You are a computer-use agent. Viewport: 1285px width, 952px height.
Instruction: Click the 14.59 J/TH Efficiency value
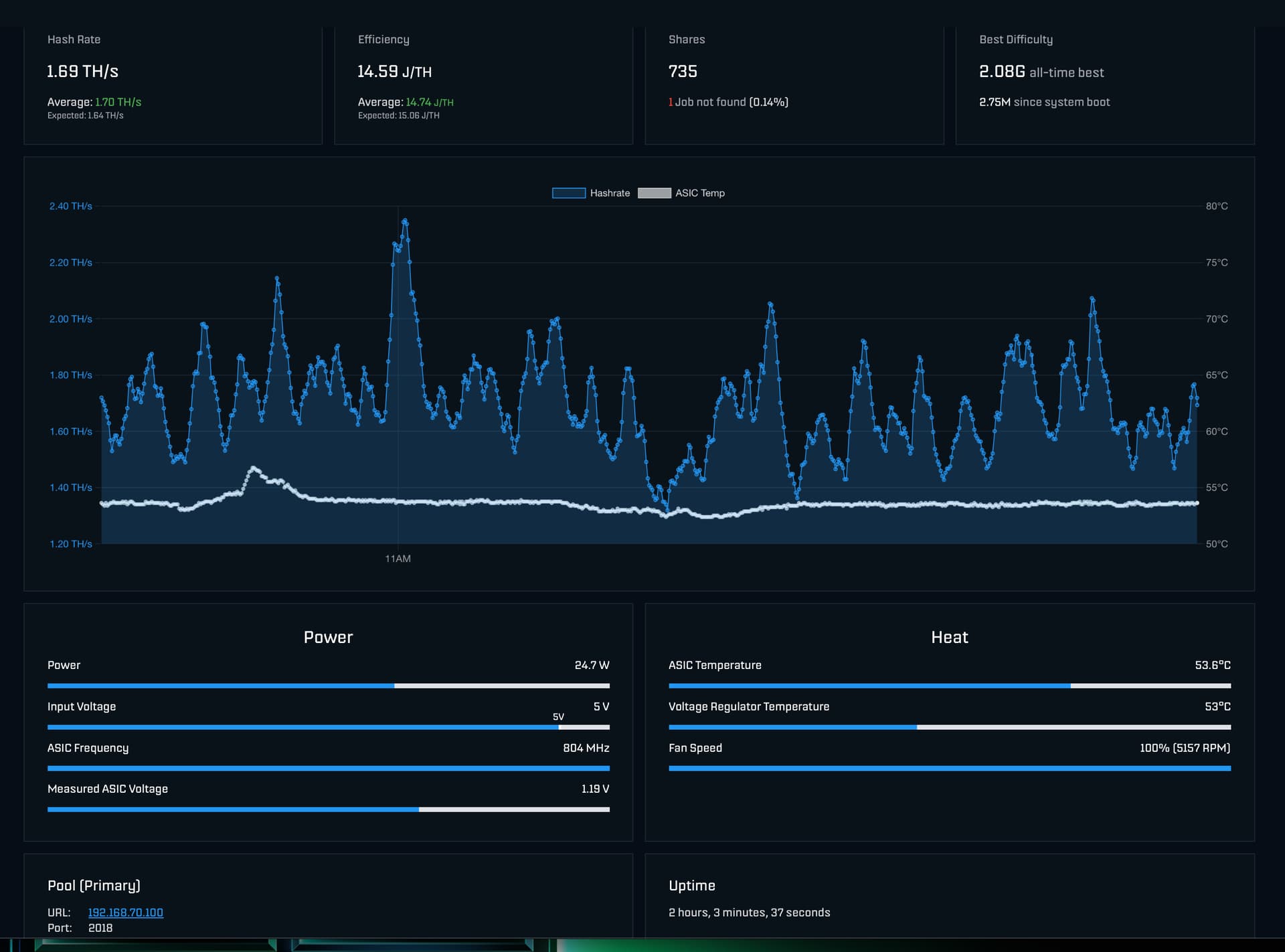pos(394,72)
